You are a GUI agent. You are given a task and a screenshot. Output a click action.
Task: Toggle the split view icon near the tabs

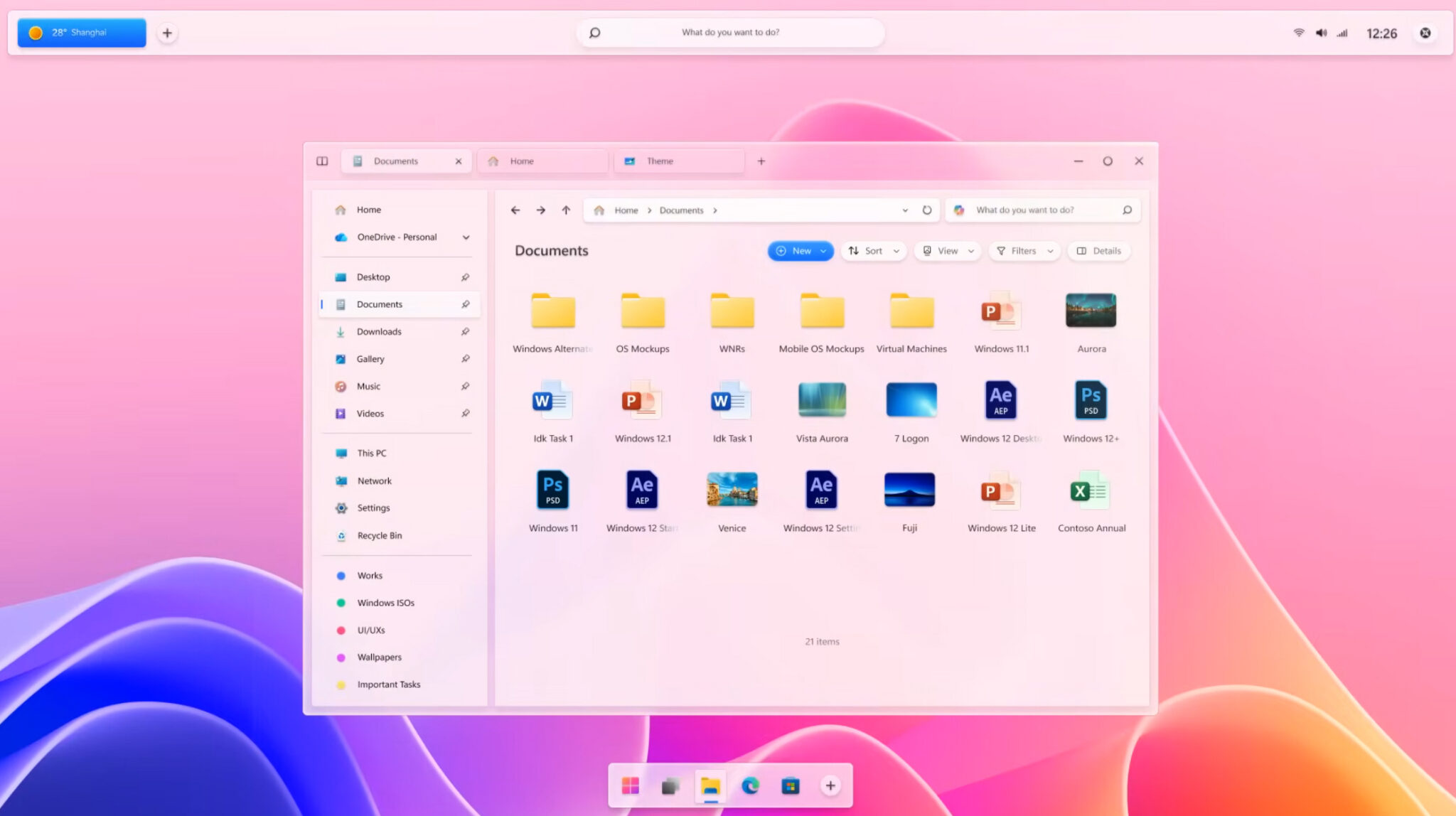coord(321,161)
